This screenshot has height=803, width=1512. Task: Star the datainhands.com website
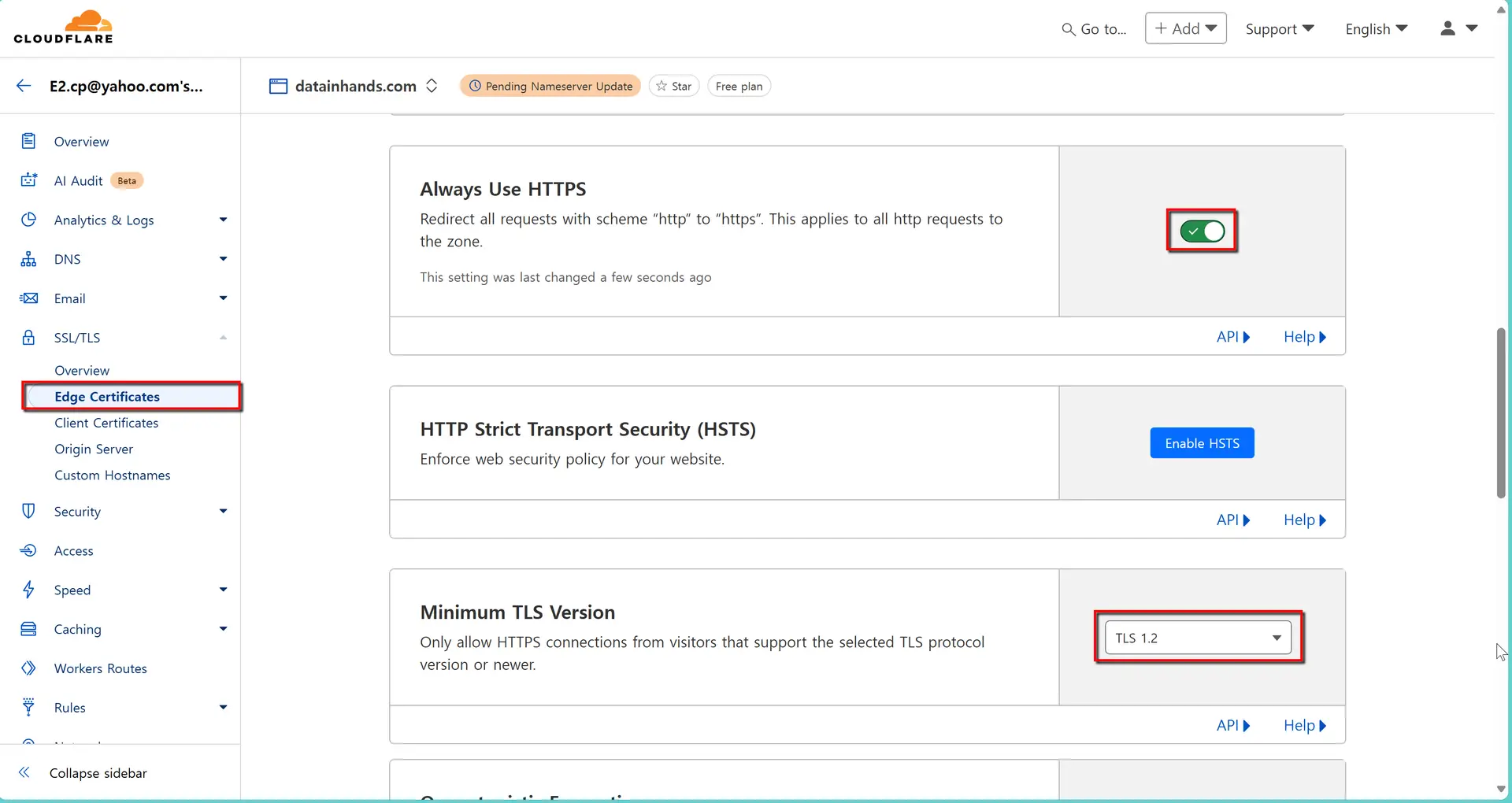[x=673, y=86]
